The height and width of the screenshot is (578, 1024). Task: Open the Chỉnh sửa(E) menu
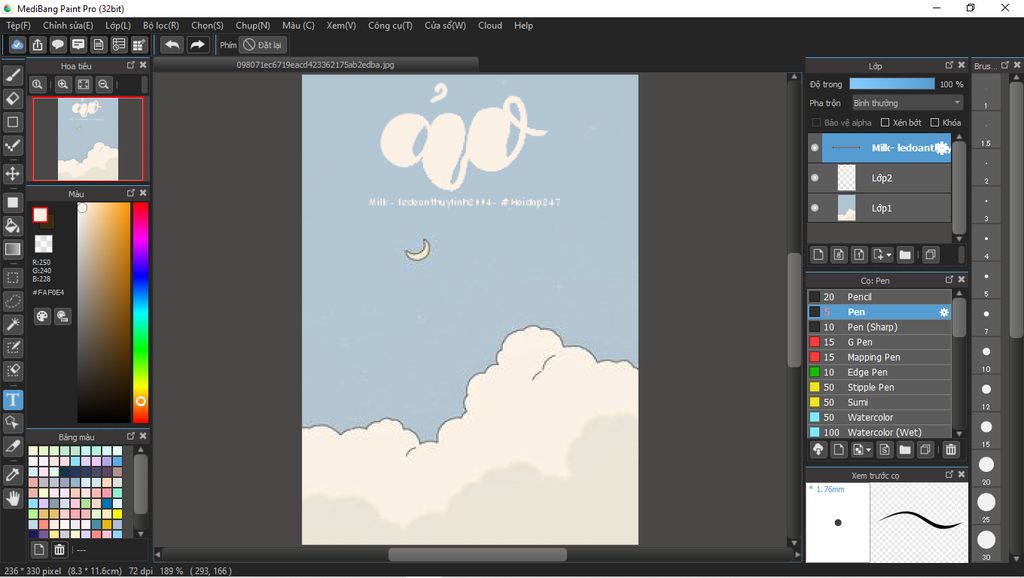pyautogui.click(x=68, y=25)
